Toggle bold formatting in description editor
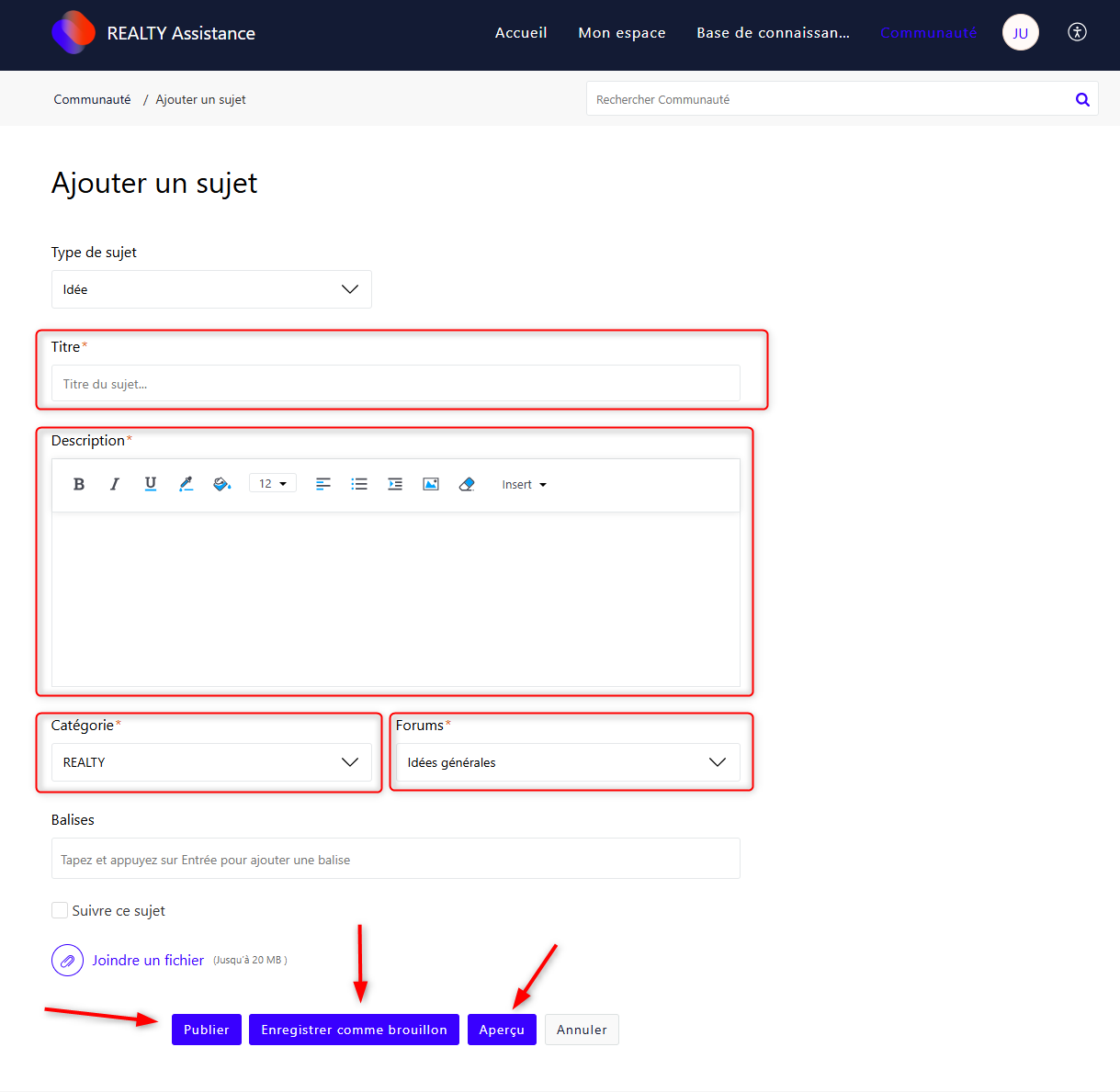This screenshot has width=1120, height=1092. (x=79, y=484)
